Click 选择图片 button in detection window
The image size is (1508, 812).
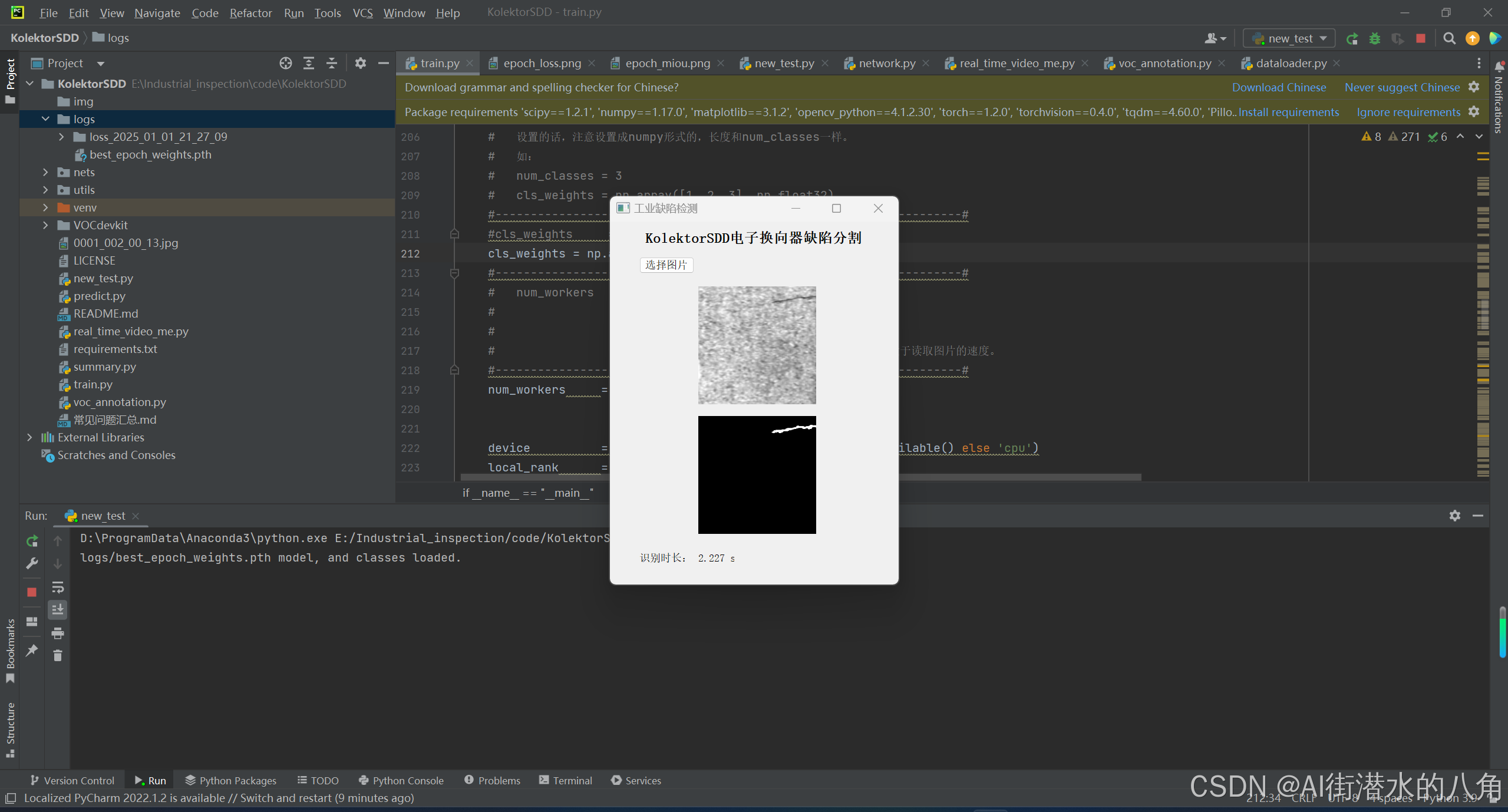click(x=666, y=265)
